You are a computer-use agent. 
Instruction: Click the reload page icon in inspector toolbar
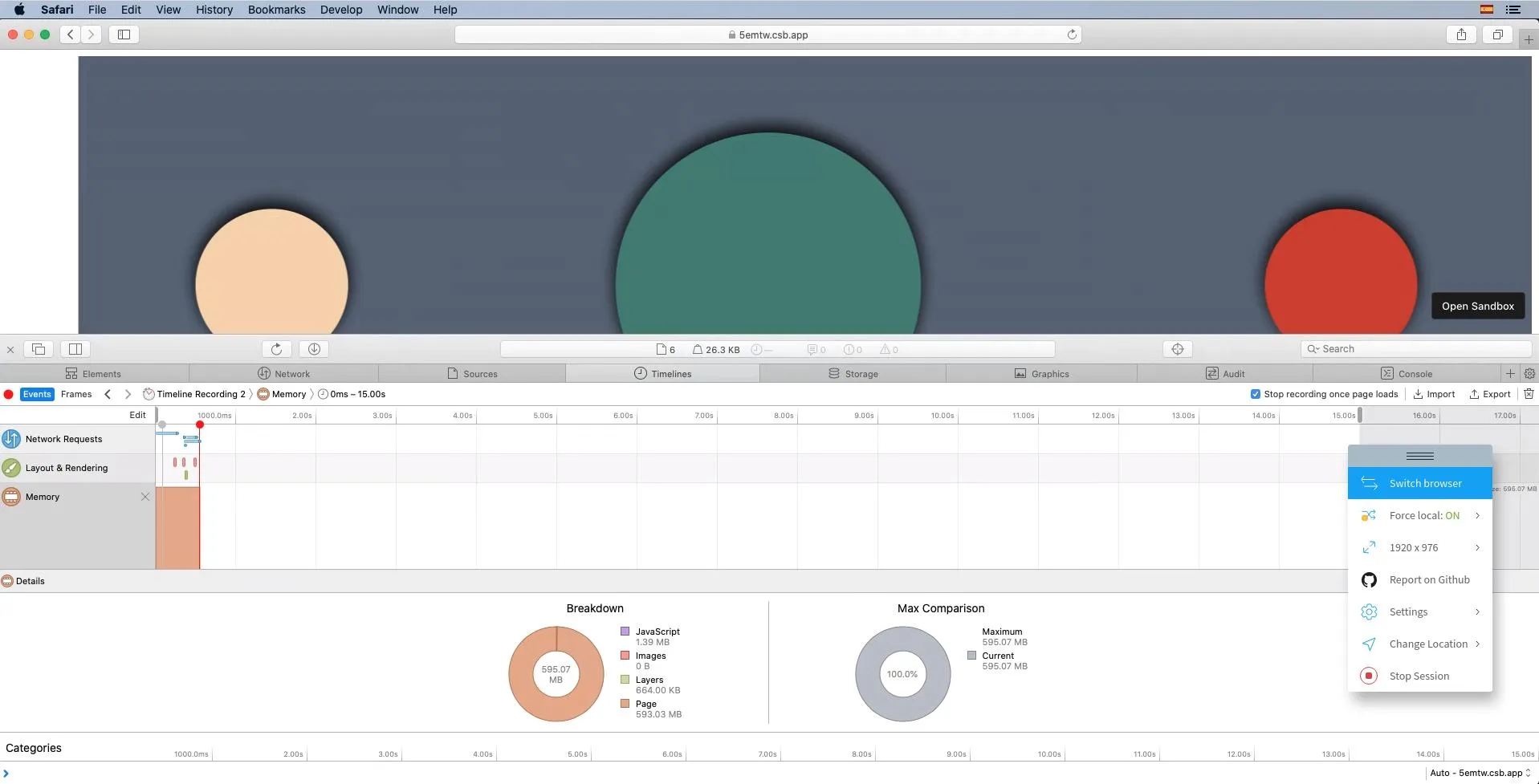click(276, 349)
